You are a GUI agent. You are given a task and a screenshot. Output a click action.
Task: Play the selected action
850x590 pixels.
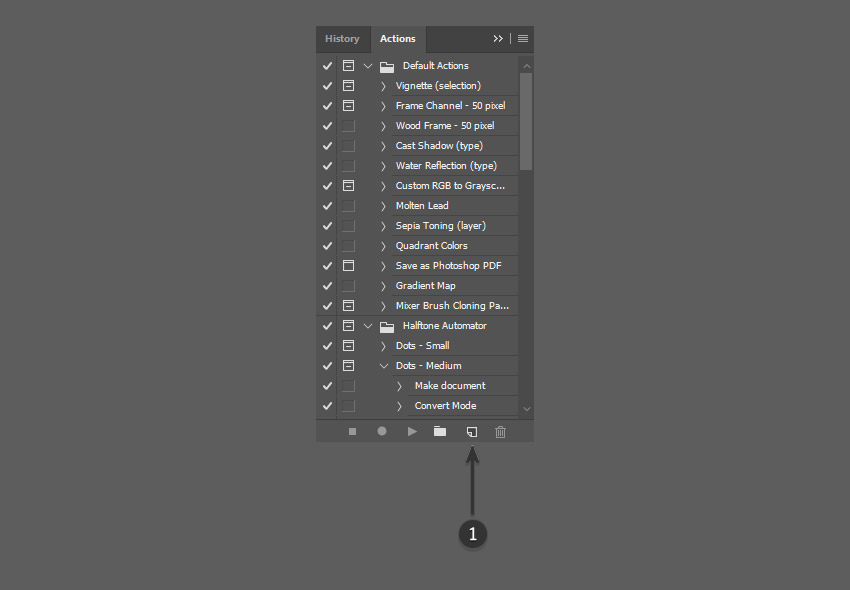tap(412, 432)
